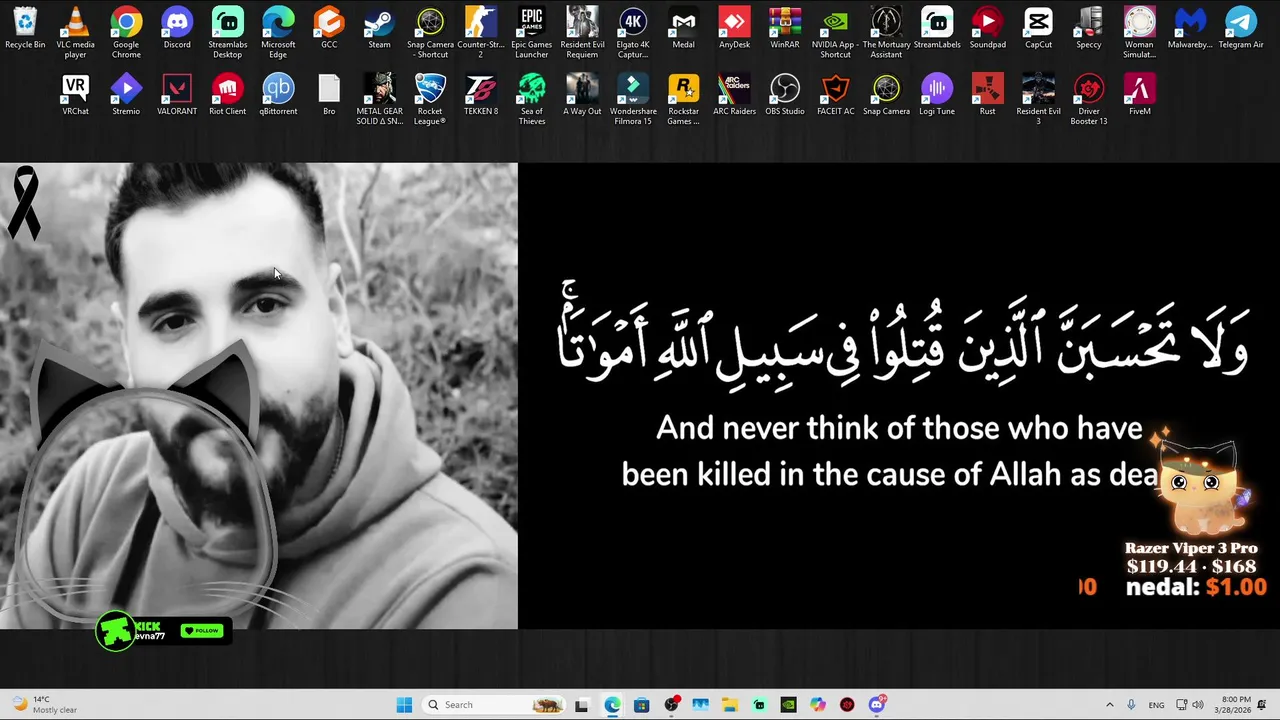This screenshot has height=720, width=1280.
Task: Open Resident Evil 3 shortcut
Action: click(1038, 99)
